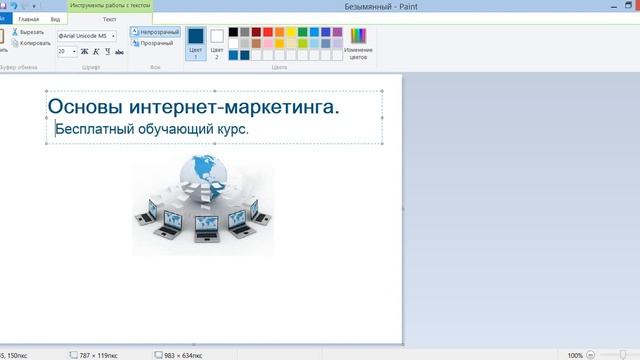Click the right-middle text box resize handle
The width and height of the screenshot is (640, 360).
(x=382, y=118)
